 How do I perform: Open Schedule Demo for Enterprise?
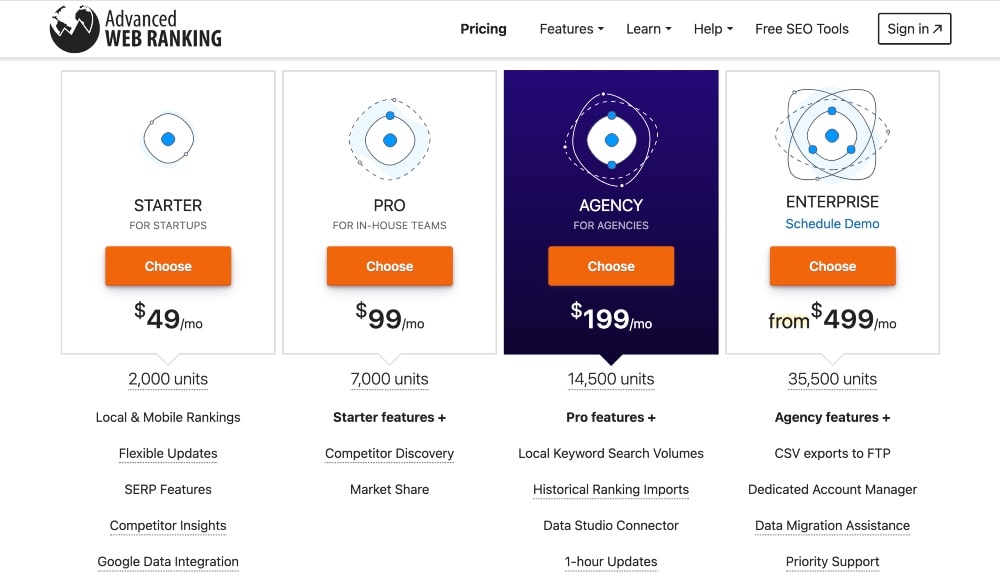pyautogui.click(x=832, y=224)
